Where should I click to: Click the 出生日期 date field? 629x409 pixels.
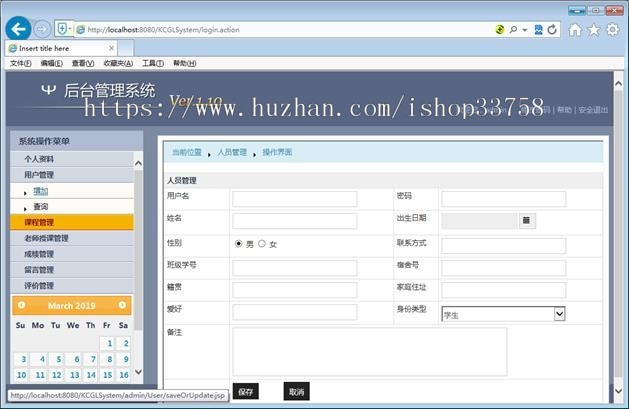(x=479, y=221)
